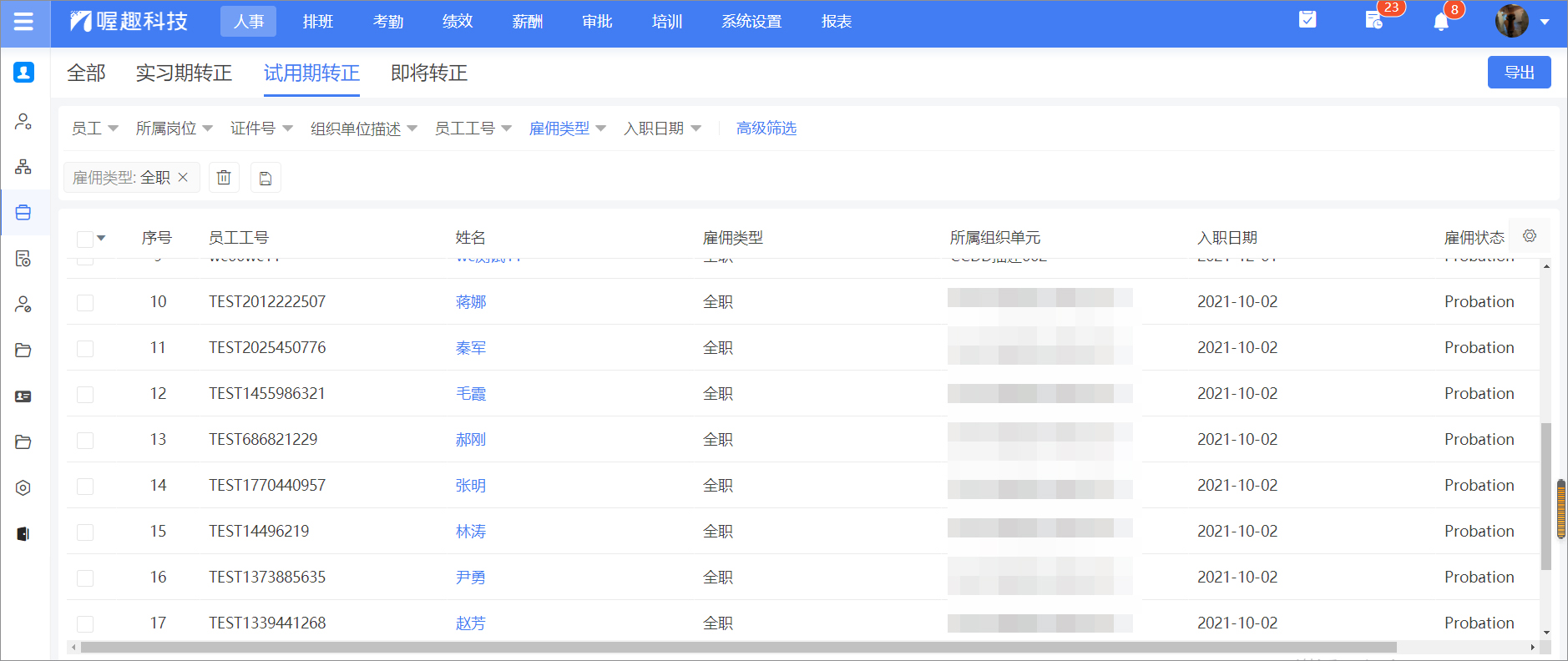Switch to the 试用期转正 tab
Viewport: 1568px width, 661px height.
click(311, 73)
